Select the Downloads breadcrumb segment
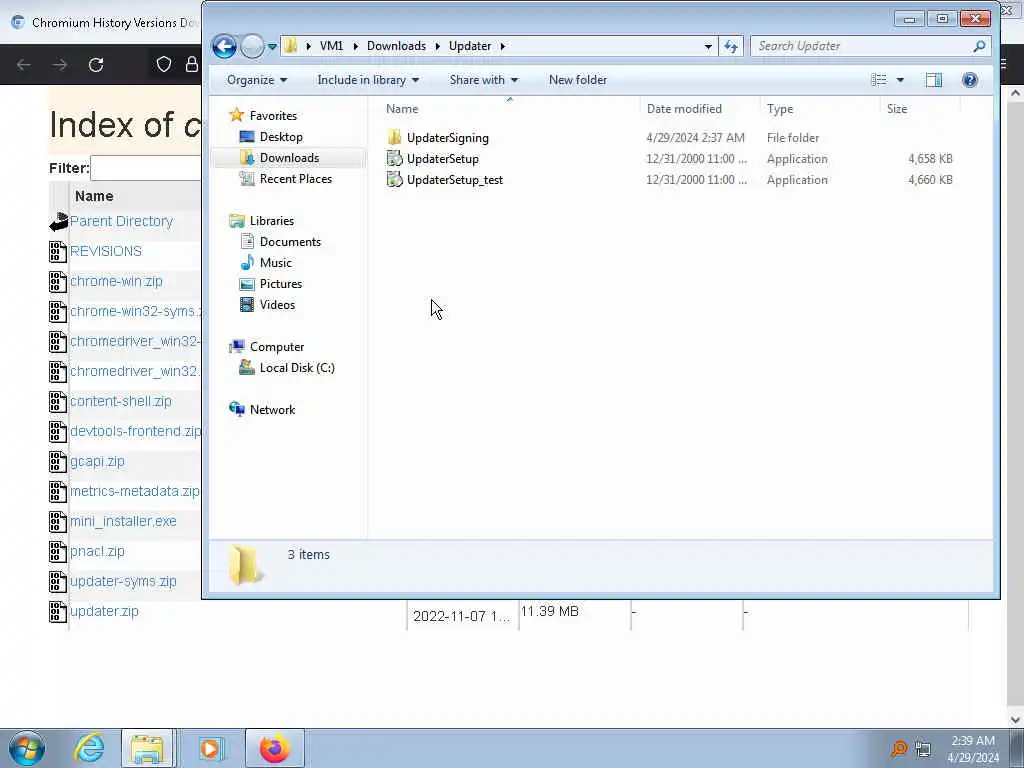The width and height of the screenshot is (1024, 768). [x=396, y=46]
